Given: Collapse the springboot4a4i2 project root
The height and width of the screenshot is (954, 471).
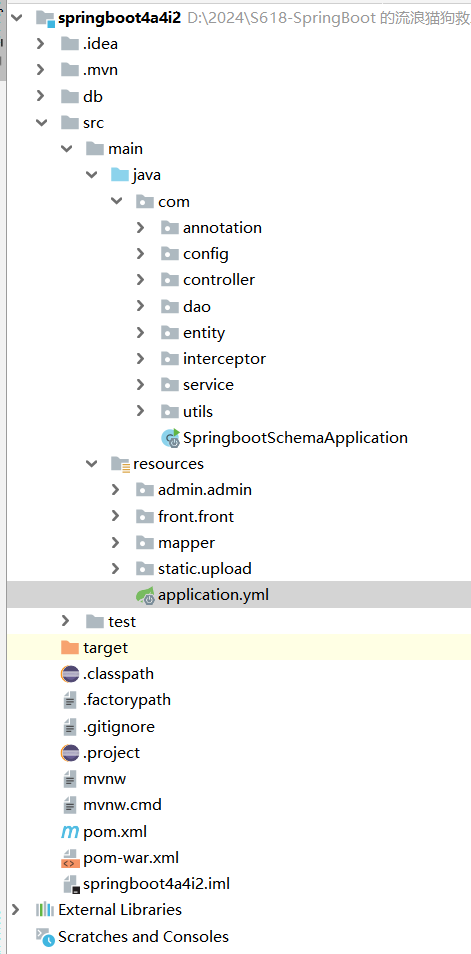Looking at the screenshot, I should click(16, 18).
